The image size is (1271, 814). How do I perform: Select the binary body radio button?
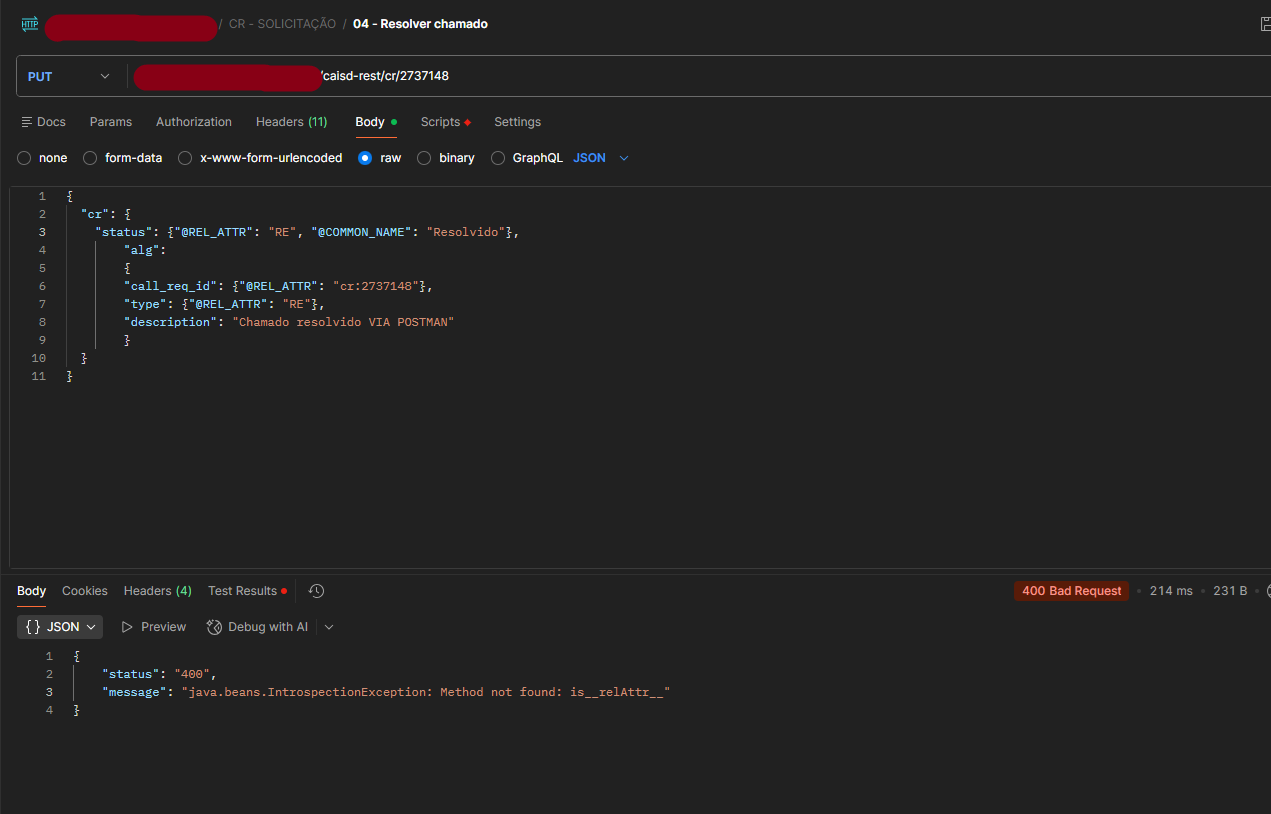(x=424, y=158)
